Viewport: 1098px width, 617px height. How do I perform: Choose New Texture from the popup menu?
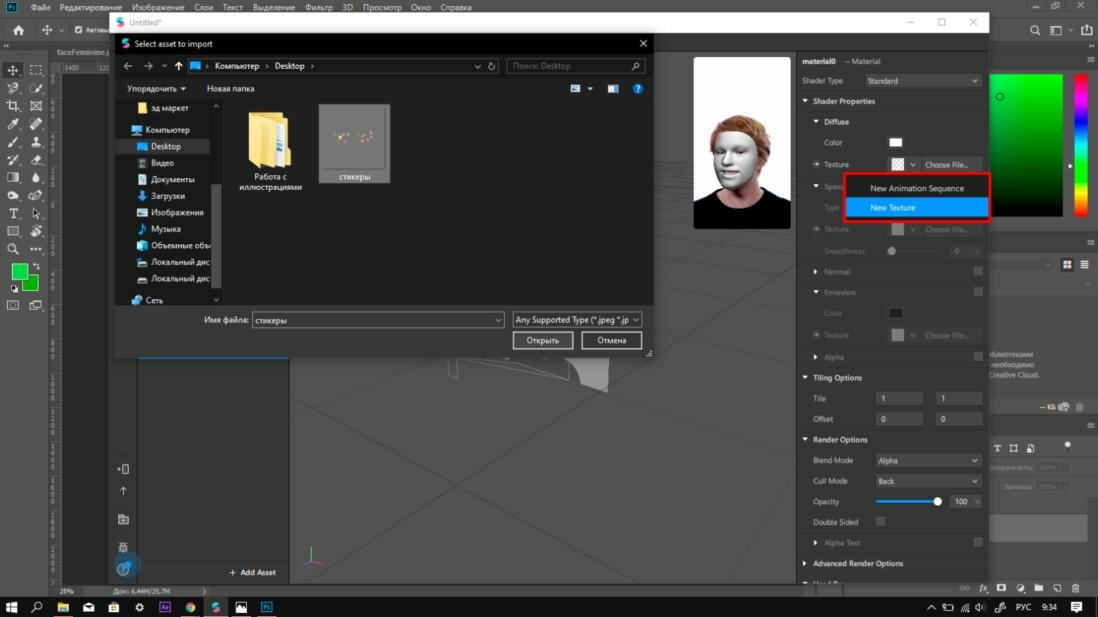(916, 208)
